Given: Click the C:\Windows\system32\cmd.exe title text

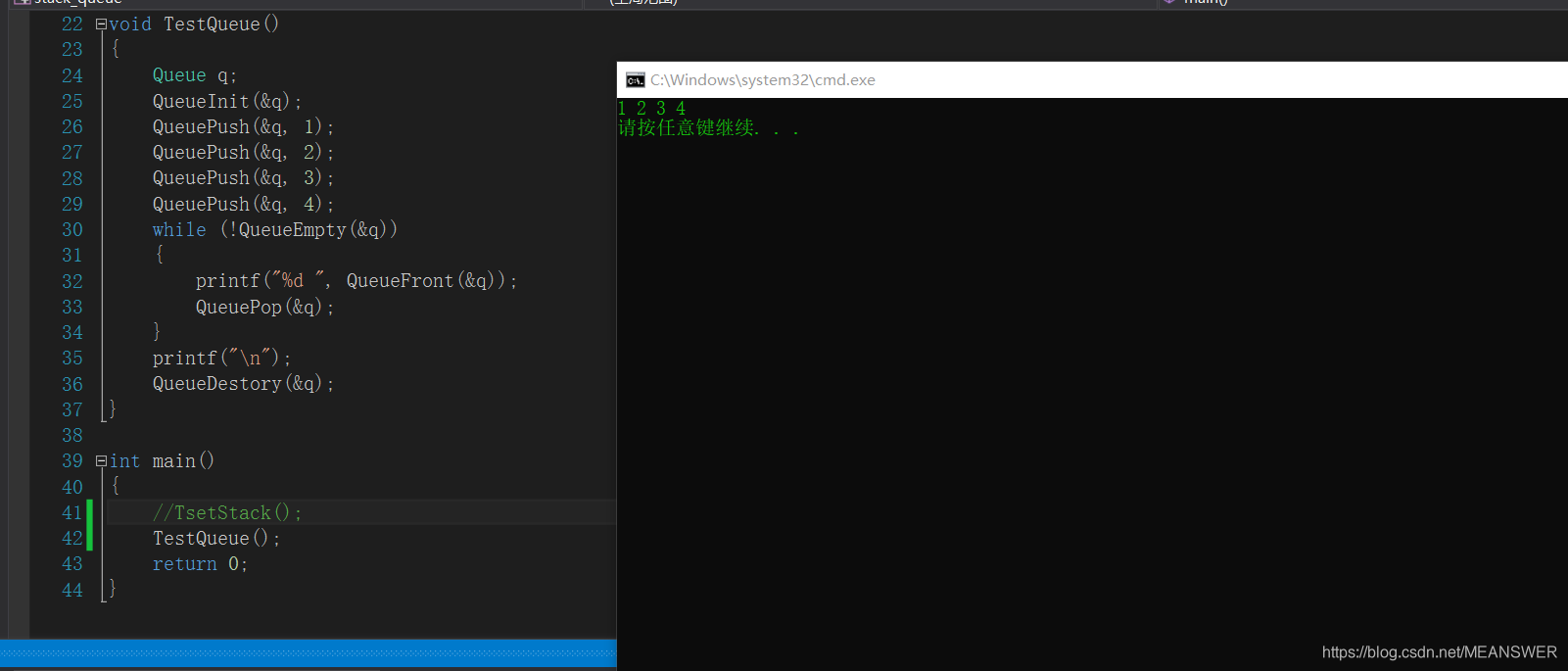Looking at the screenshot, I should [x=763, y=80].
